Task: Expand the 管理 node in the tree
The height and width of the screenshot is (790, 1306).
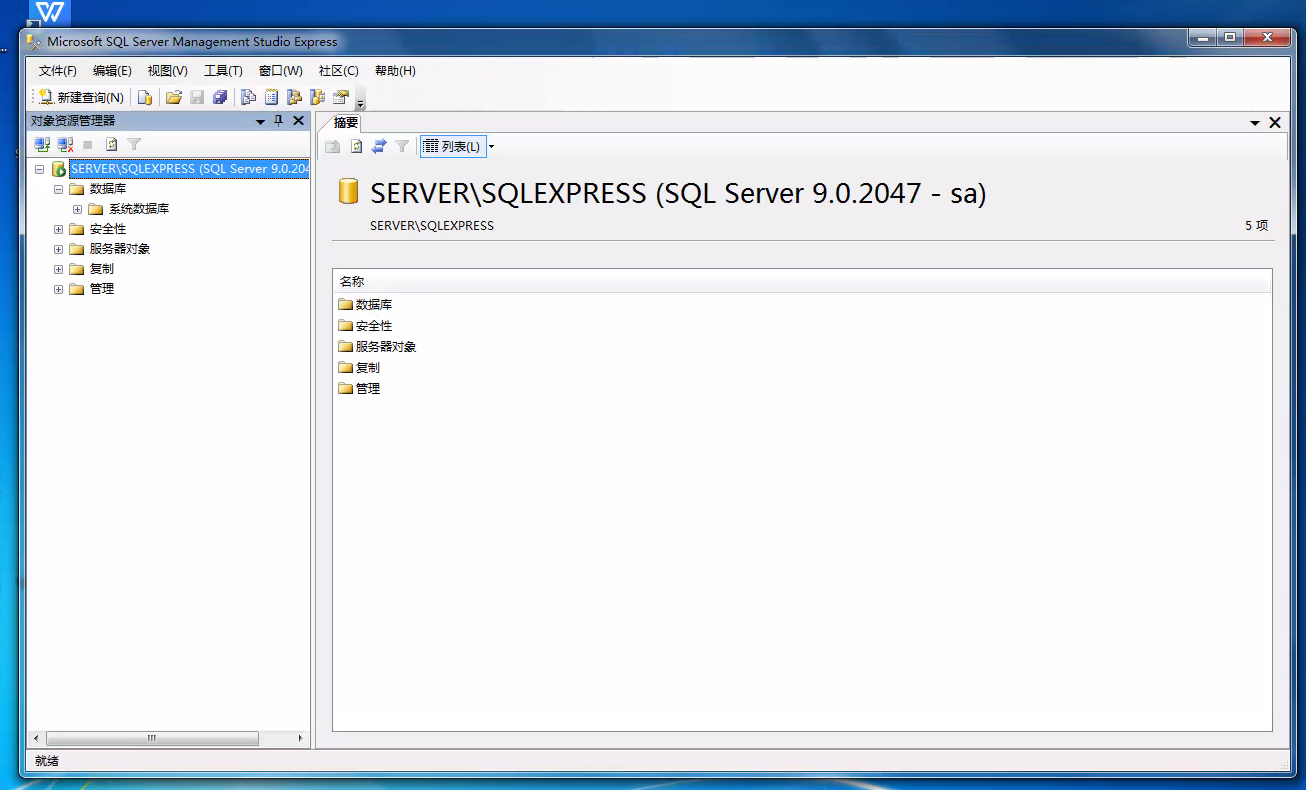Action: (58, 289)
